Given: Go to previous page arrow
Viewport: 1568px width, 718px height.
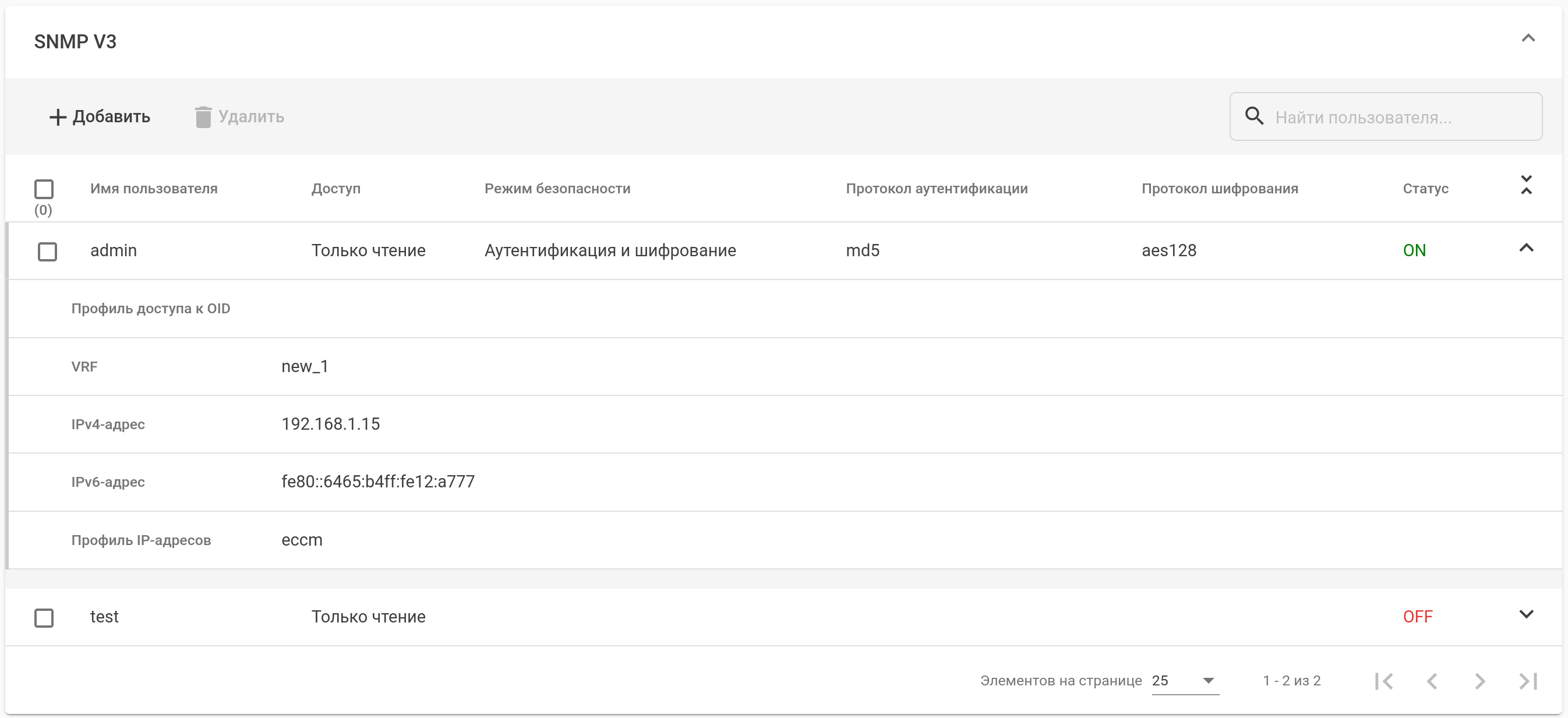Looking at the screenshot, I should click(x=1432, y=681).
